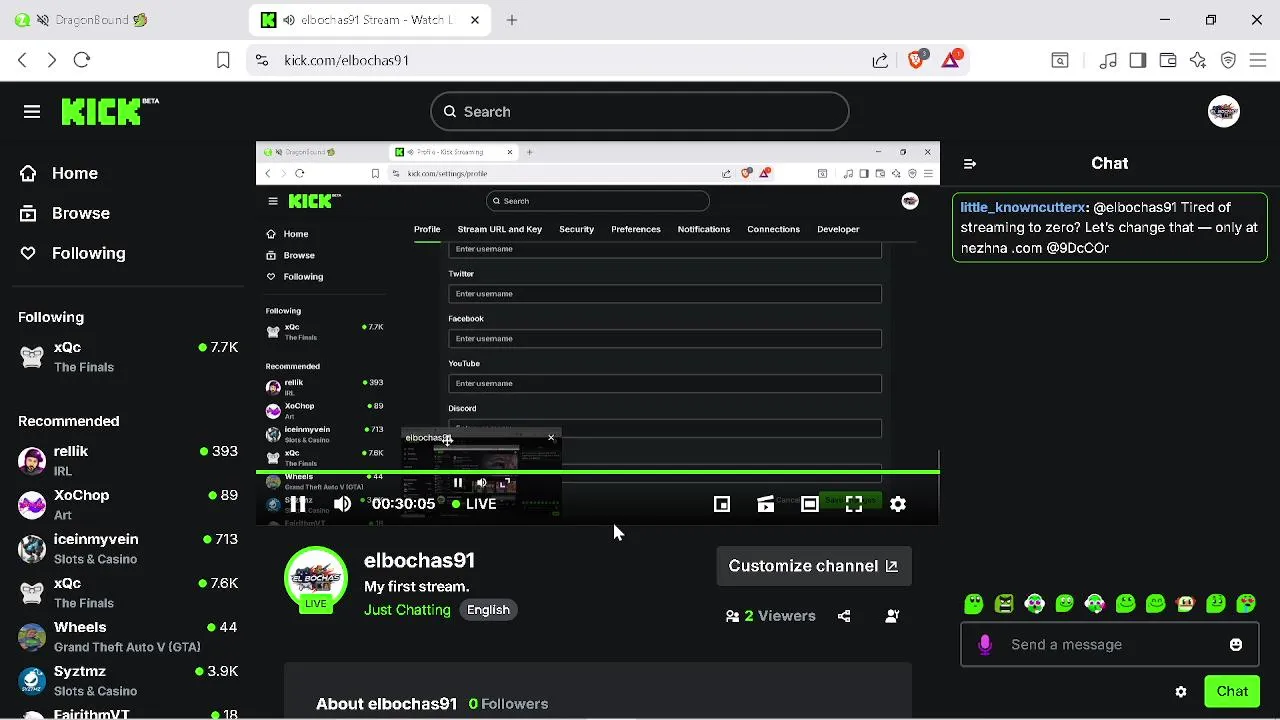Screen dimensions: 1280x720
Task: Click little_knowncutterx username in chat
Action: (1023, 207)
